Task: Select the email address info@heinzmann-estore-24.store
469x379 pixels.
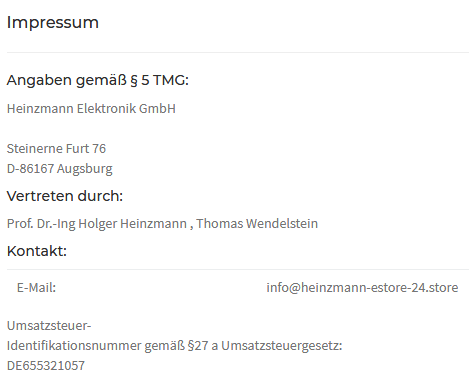Action: pos(362,287)
